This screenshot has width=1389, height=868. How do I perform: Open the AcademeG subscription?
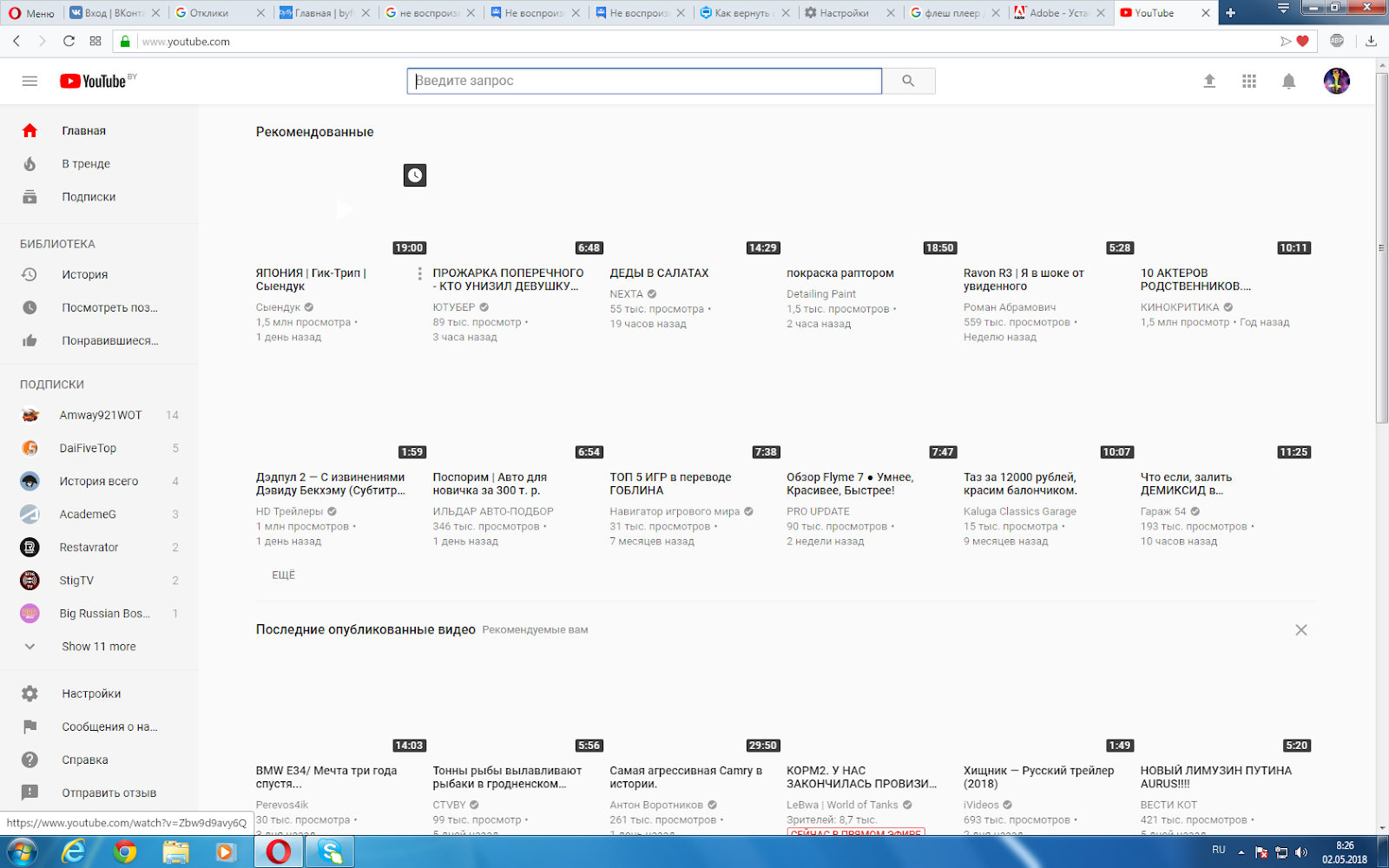99,514
